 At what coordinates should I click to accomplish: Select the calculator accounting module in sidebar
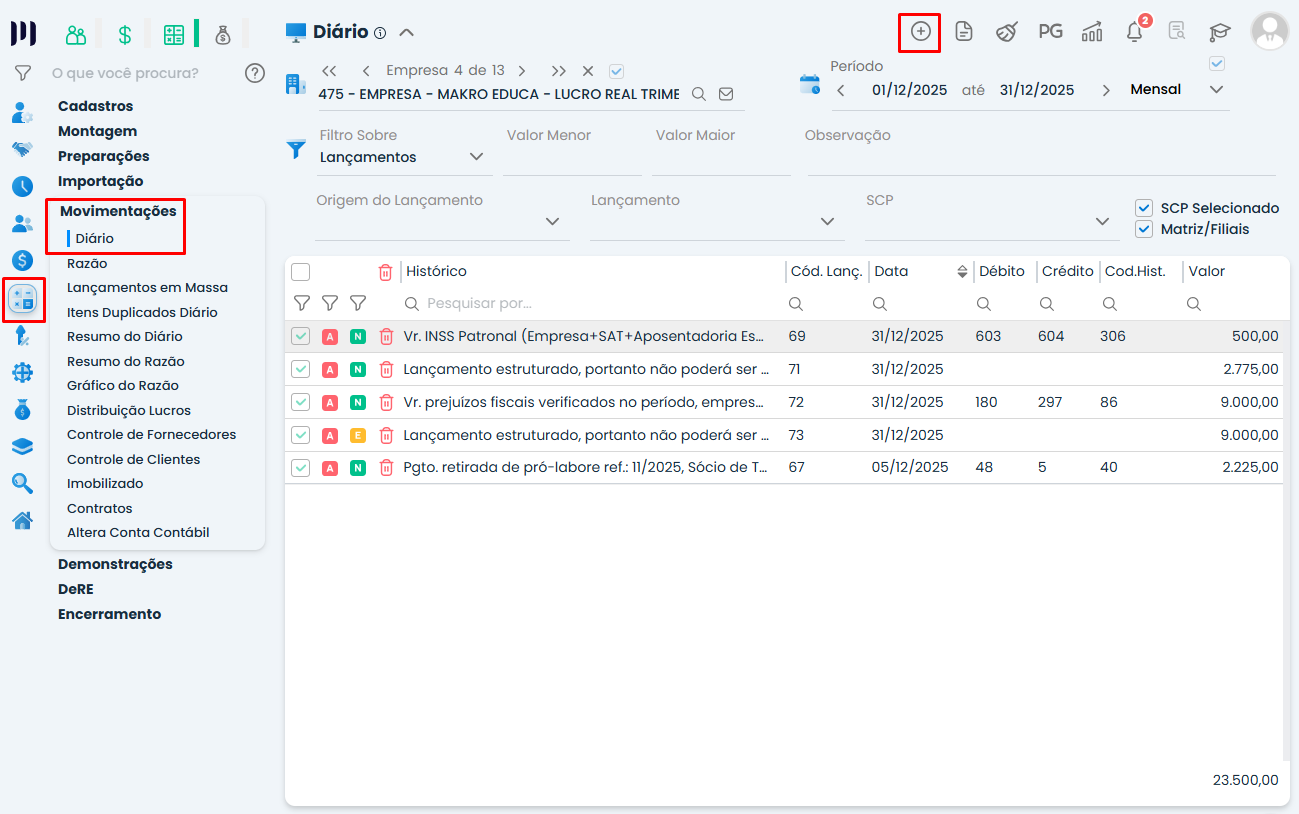[22, 298]
